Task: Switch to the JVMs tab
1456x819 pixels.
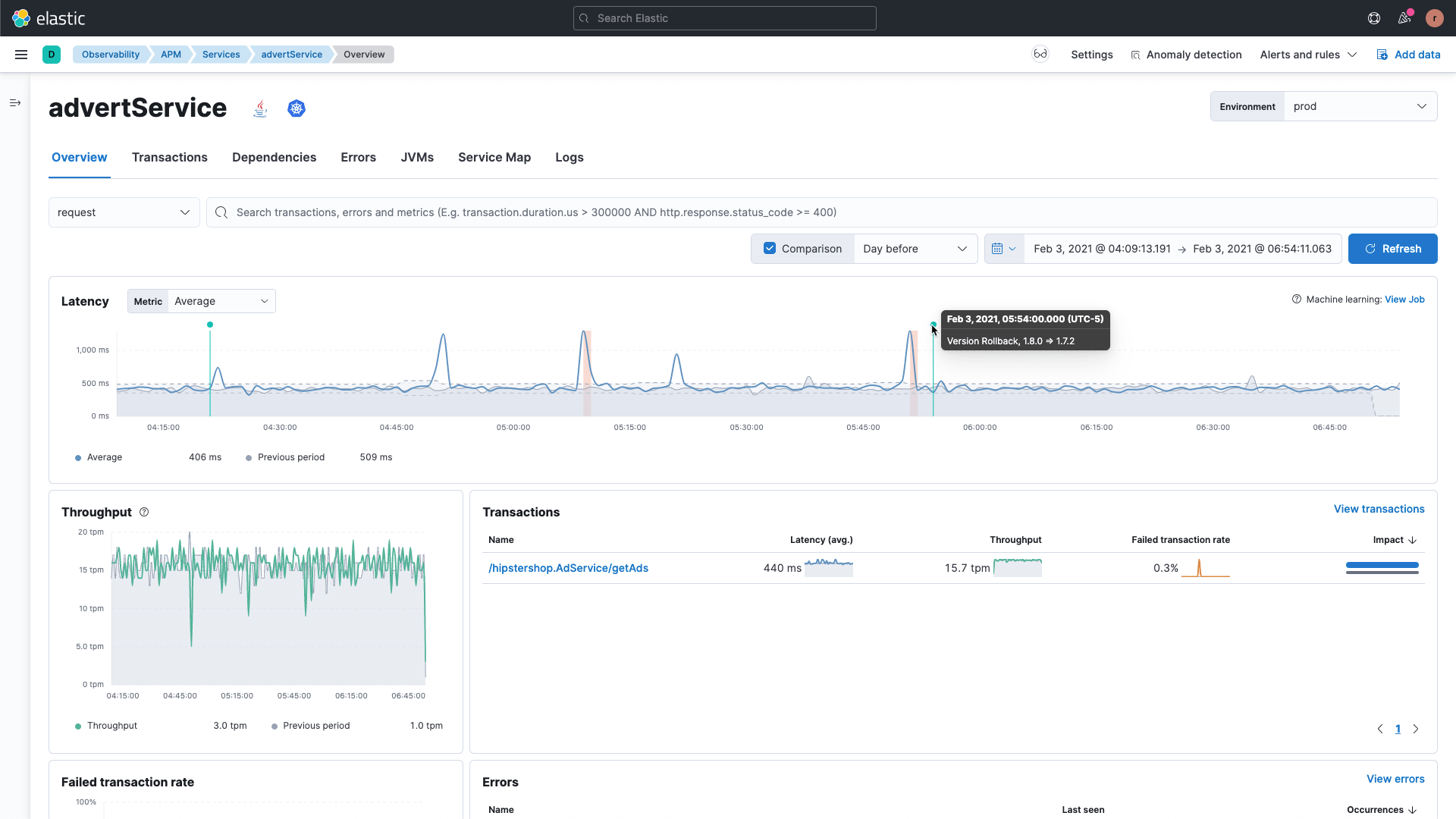Action: tap(417, 157)
